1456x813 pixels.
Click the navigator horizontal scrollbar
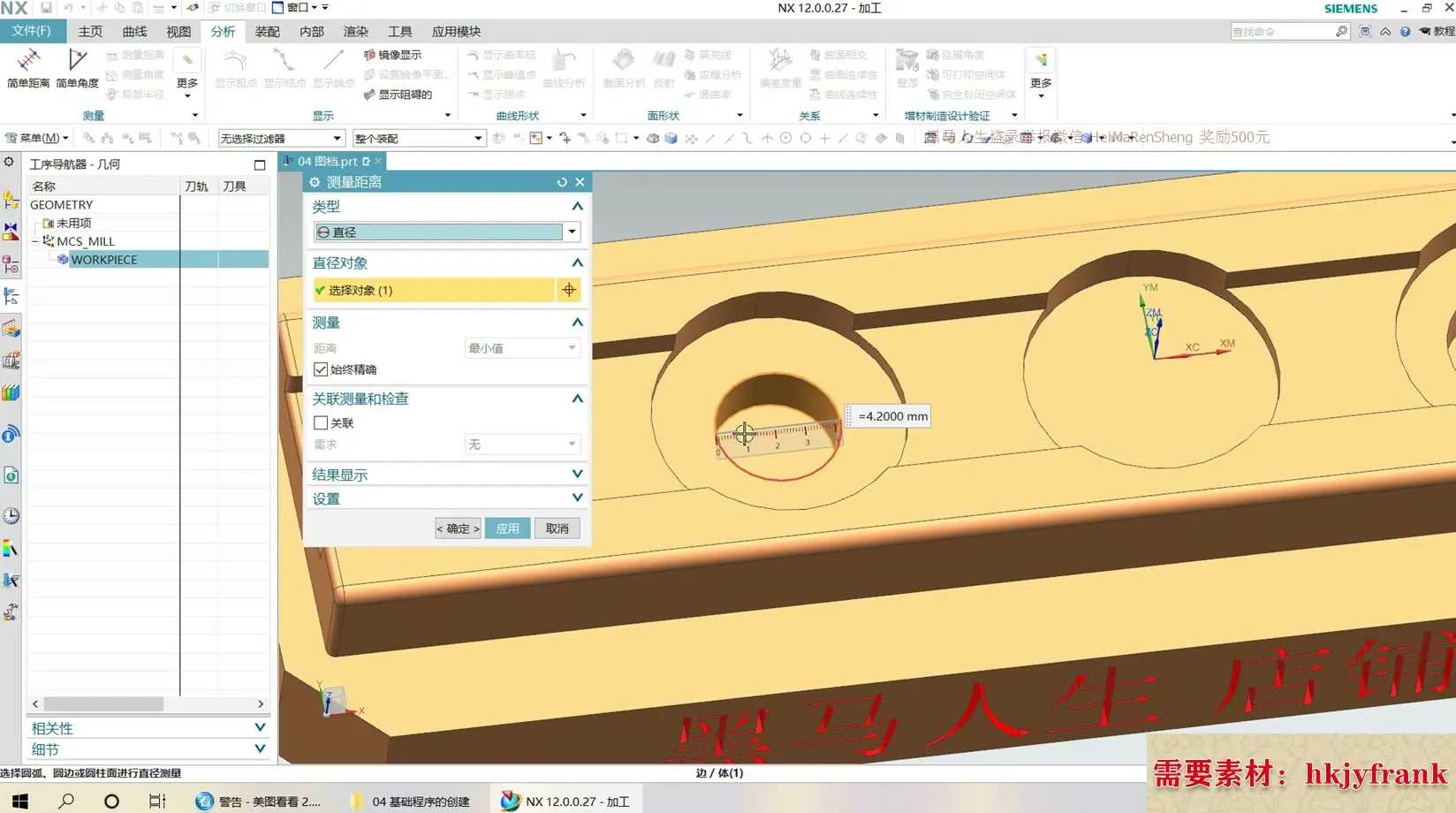tap(104, 703)
